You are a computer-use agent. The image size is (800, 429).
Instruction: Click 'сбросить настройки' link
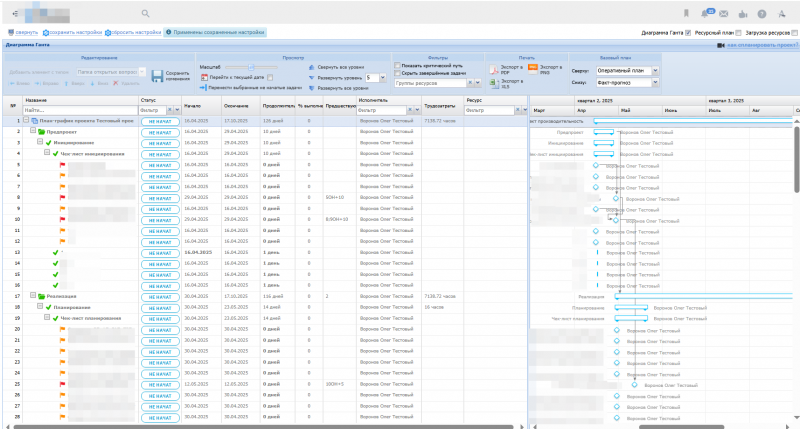coord(136,33)
